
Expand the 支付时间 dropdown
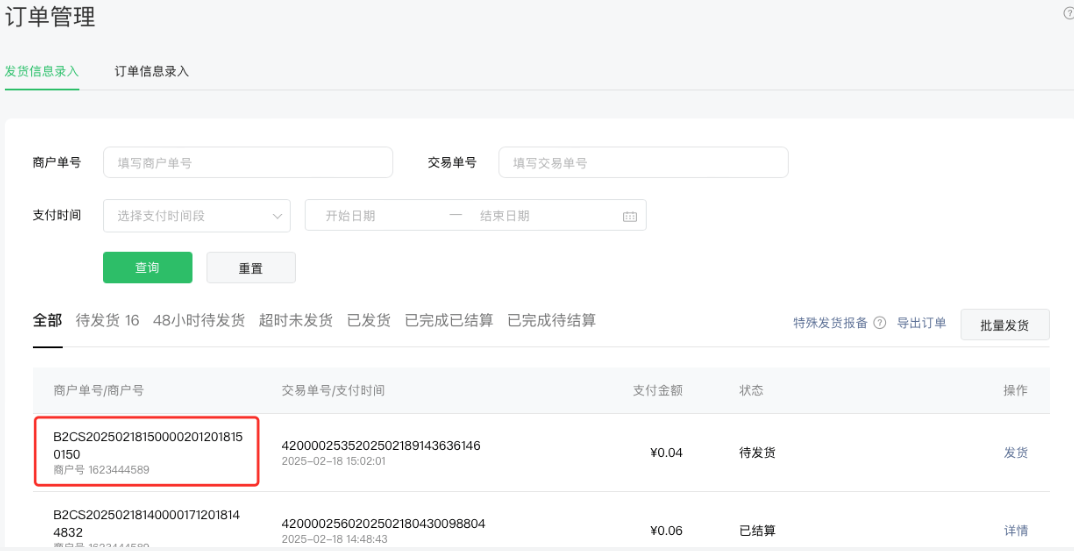pos(196,216)
